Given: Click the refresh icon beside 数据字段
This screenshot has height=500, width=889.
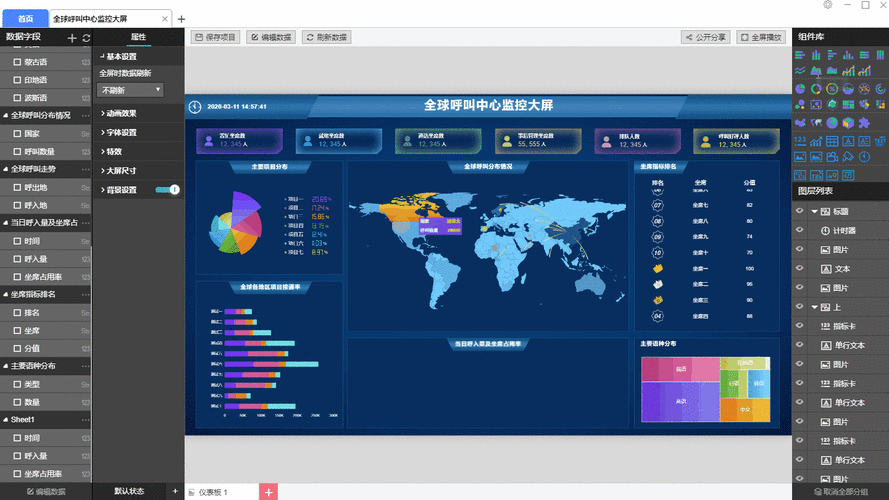Looking at the screenshot, I should click(x=86, y=38).
